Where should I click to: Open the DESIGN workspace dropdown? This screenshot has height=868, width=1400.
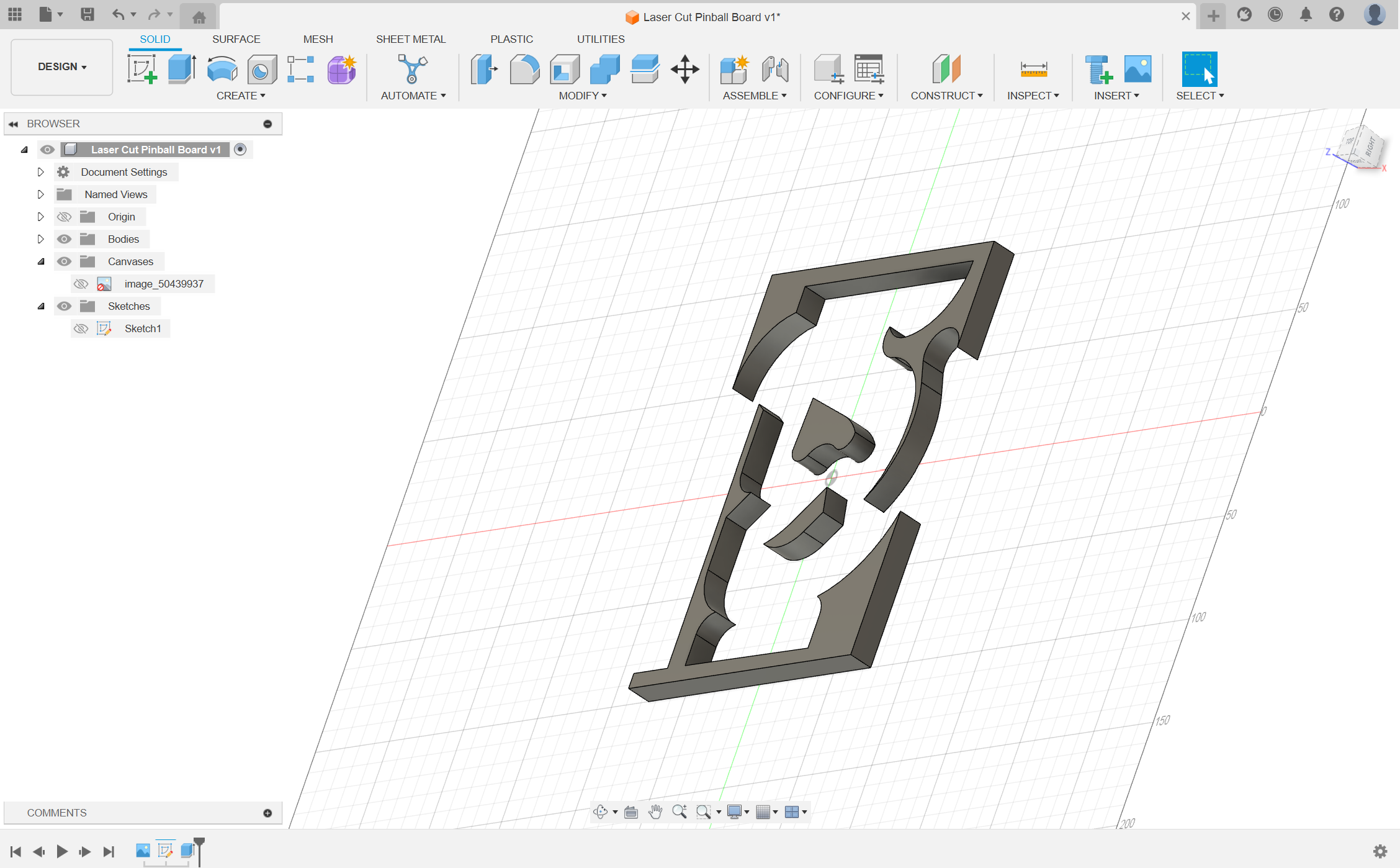click(62, 67)
